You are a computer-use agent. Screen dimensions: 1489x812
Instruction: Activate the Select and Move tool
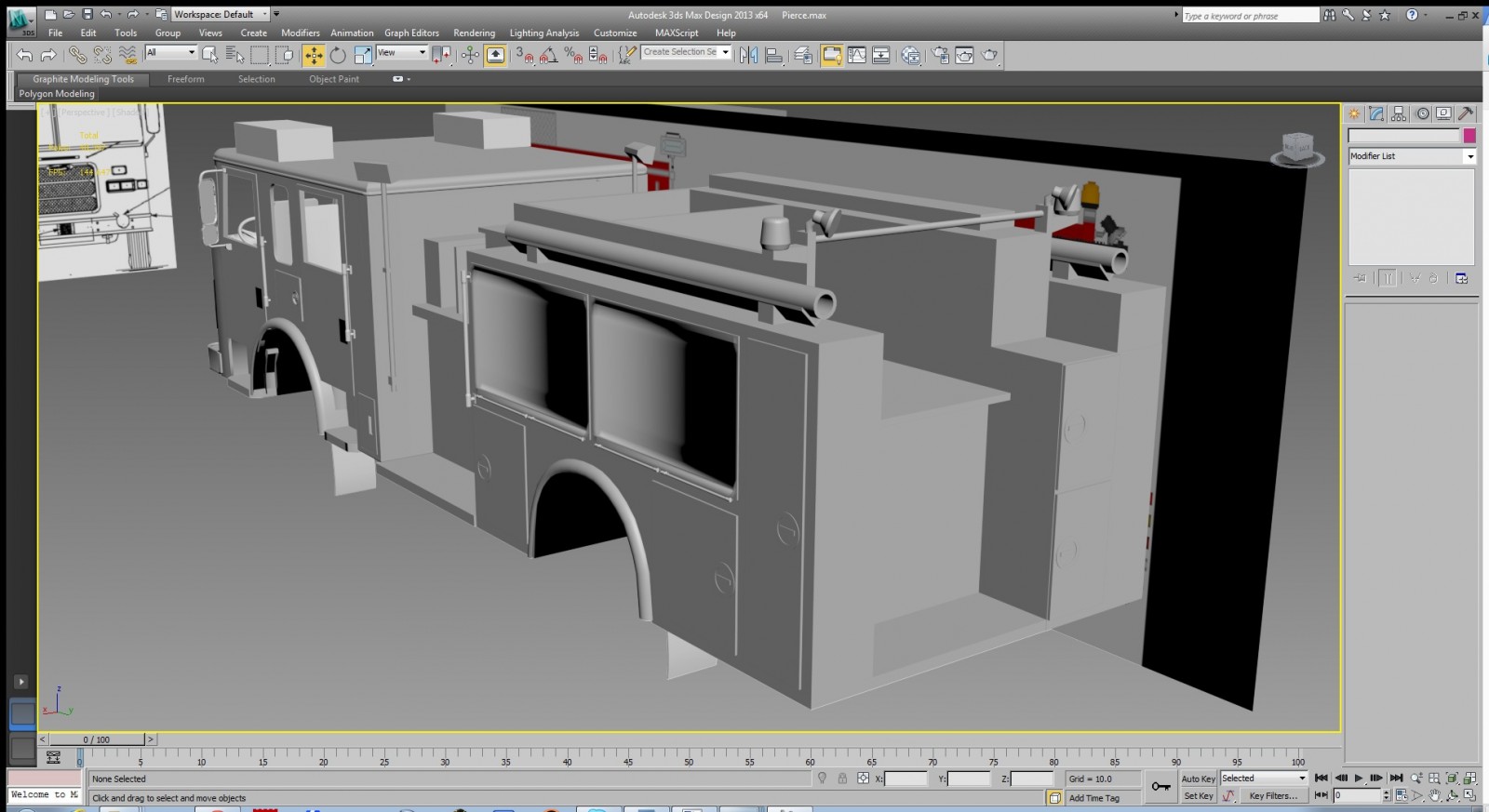click(x=314, y=56)
